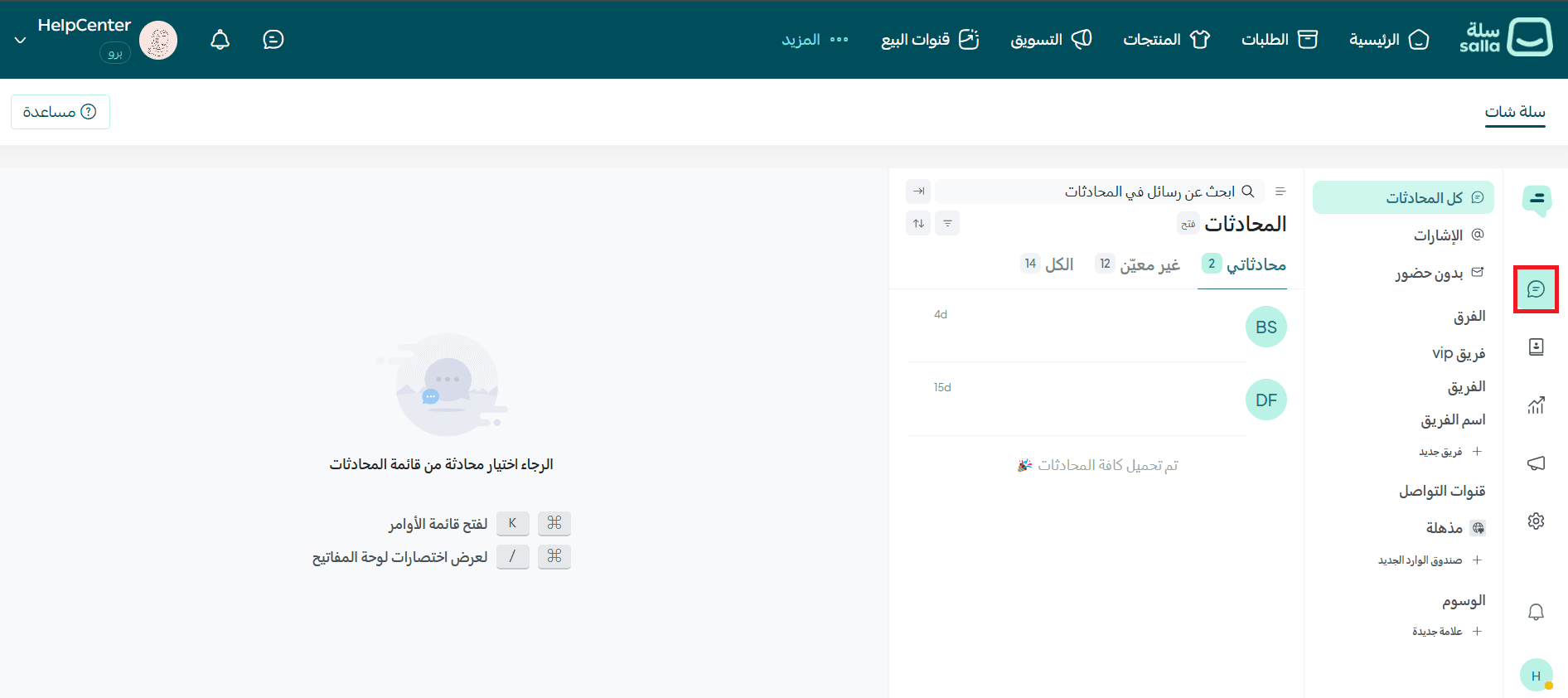Click the المحادثات conversations heading
The image size is (1568, 698).
click(x=1246, y=224)
